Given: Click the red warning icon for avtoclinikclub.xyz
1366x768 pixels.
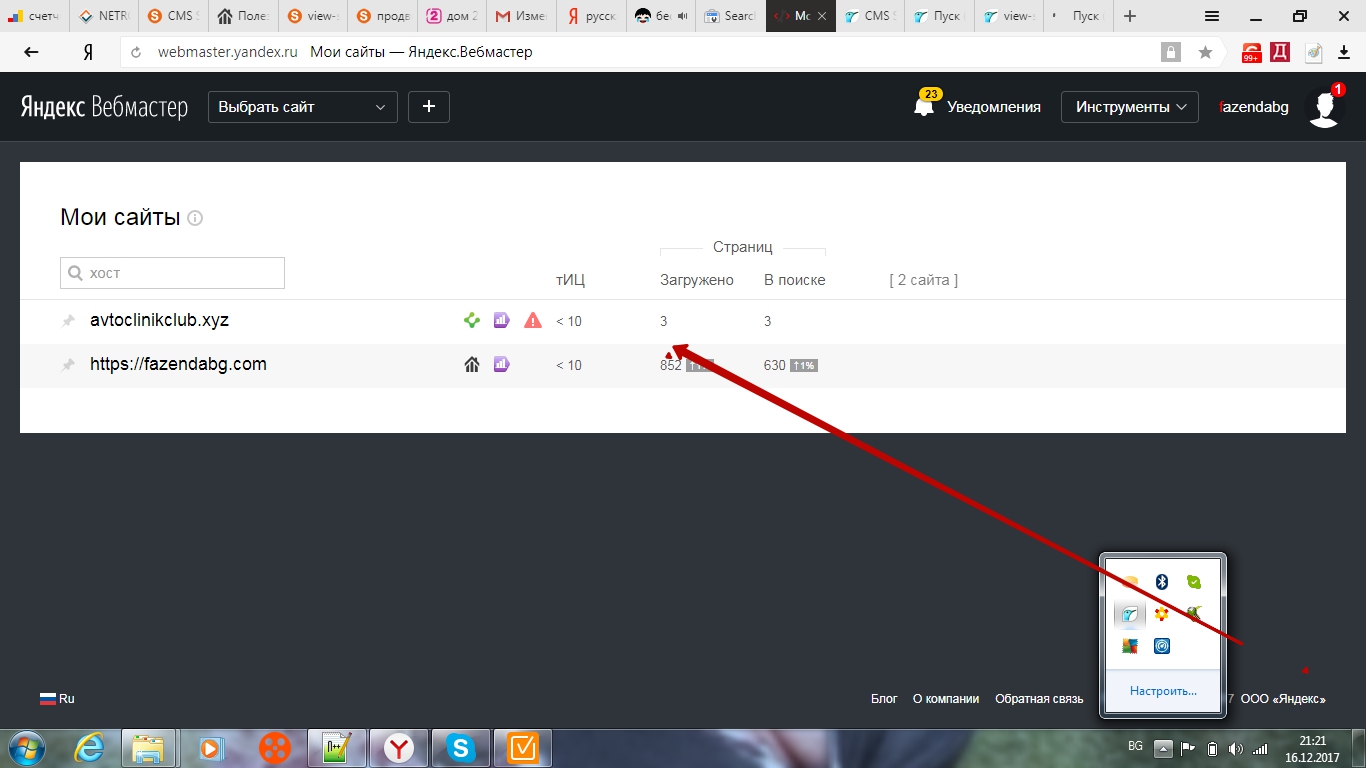Looking at the screenshot, I should pyautogui.click(x=533, y=321).
